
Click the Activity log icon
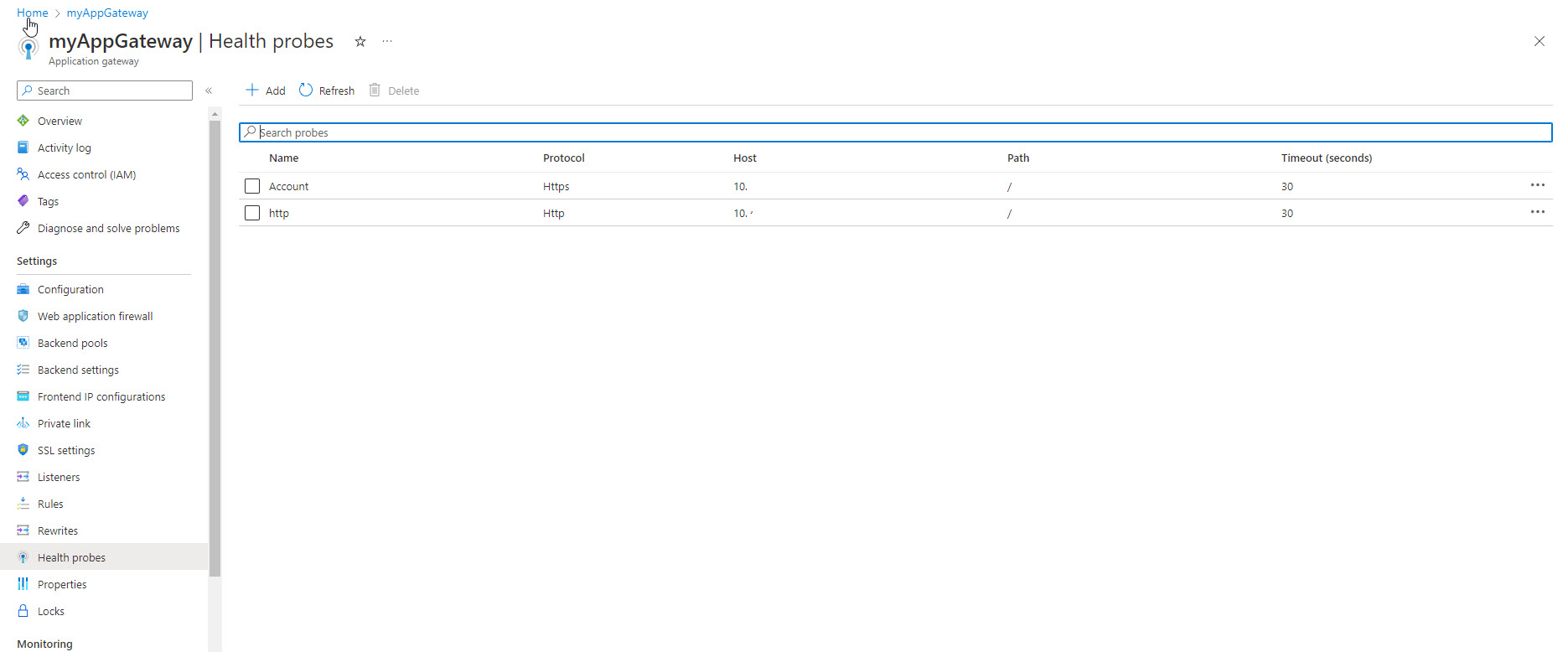coord(23,147)
